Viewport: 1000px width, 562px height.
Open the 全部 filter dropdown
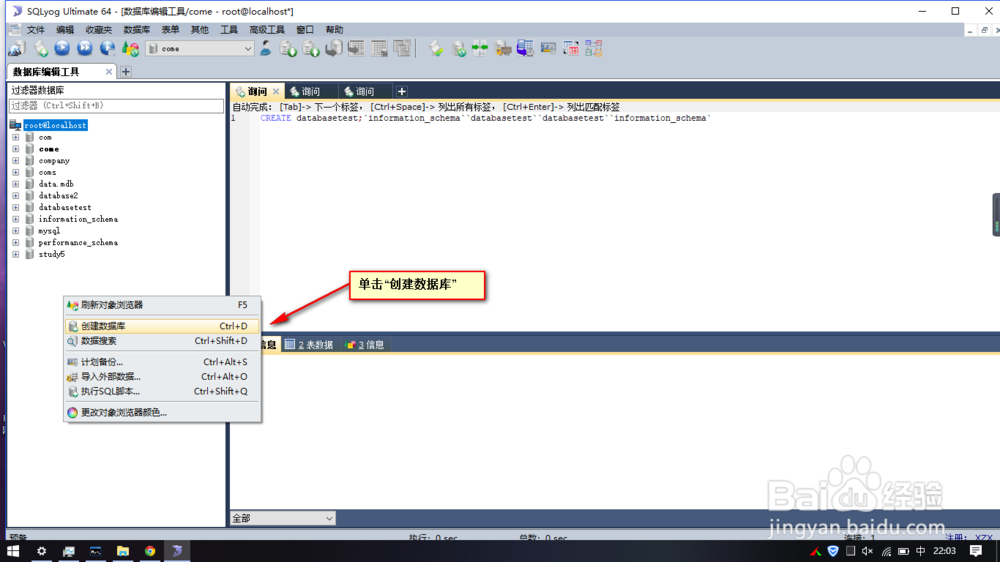283,518
